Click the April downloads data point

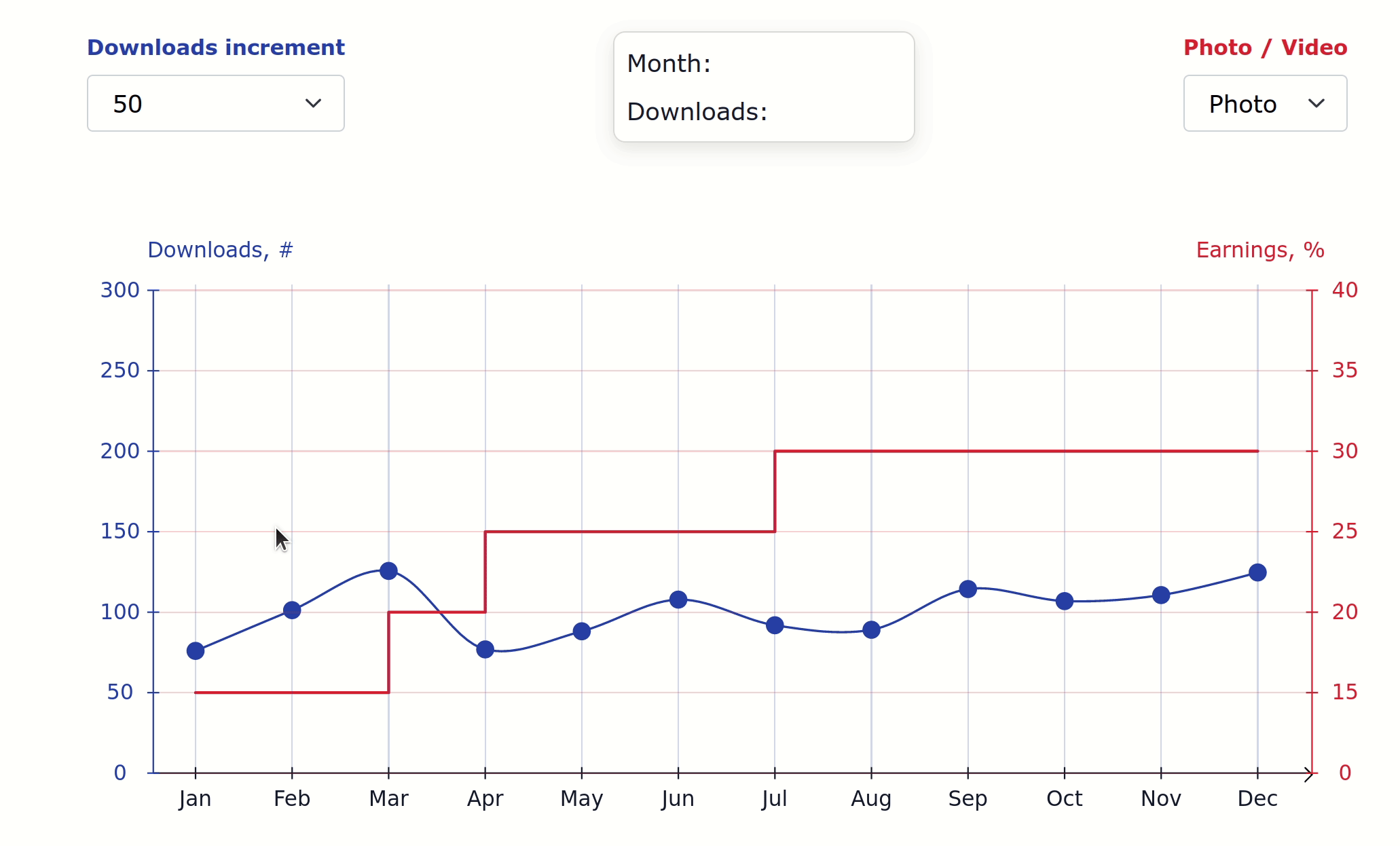pyautogui.click(x=485, y=650)
